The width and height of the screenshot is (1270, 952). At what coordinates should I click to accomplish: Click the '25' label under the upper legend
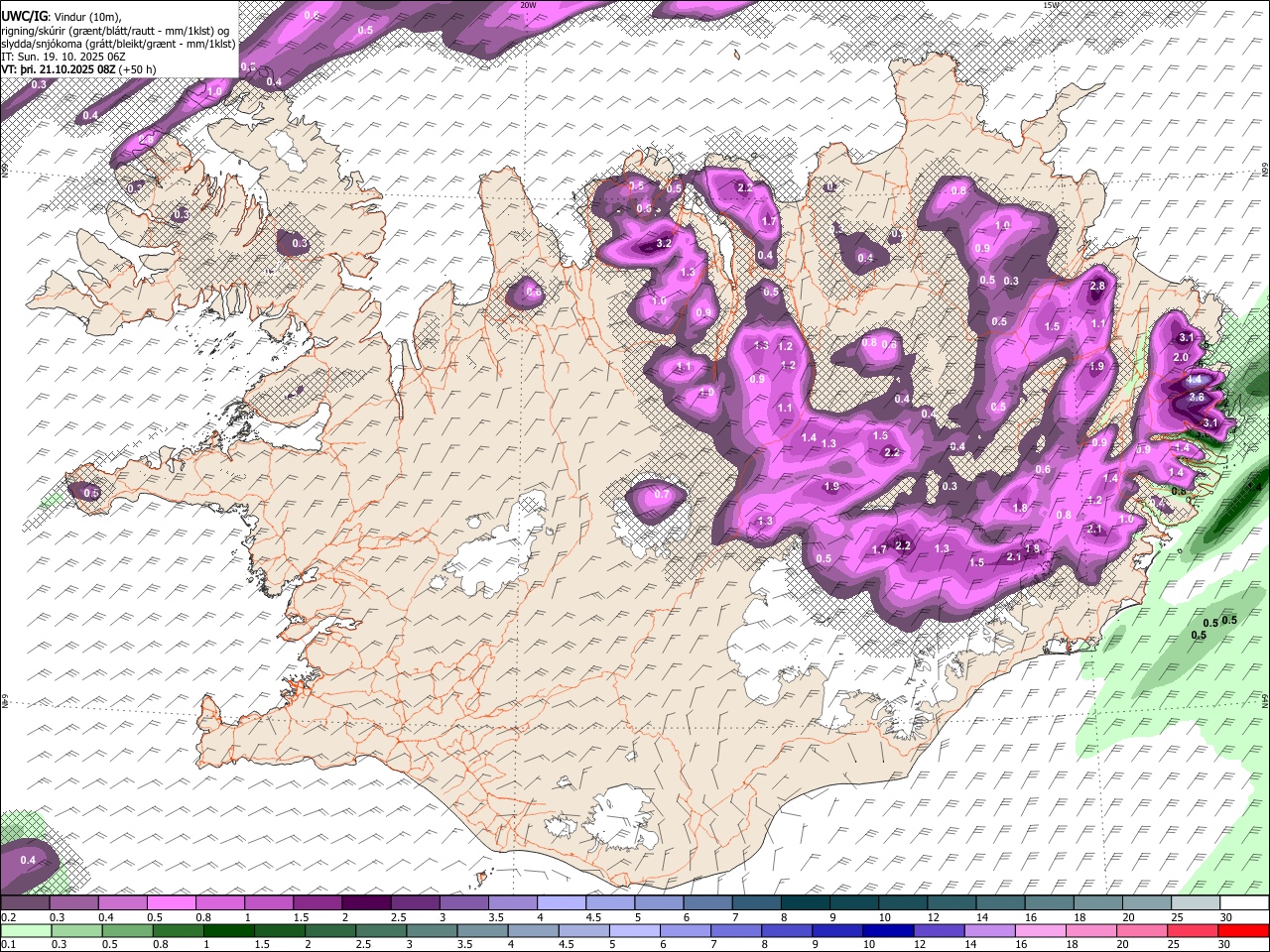[1176, 917]
